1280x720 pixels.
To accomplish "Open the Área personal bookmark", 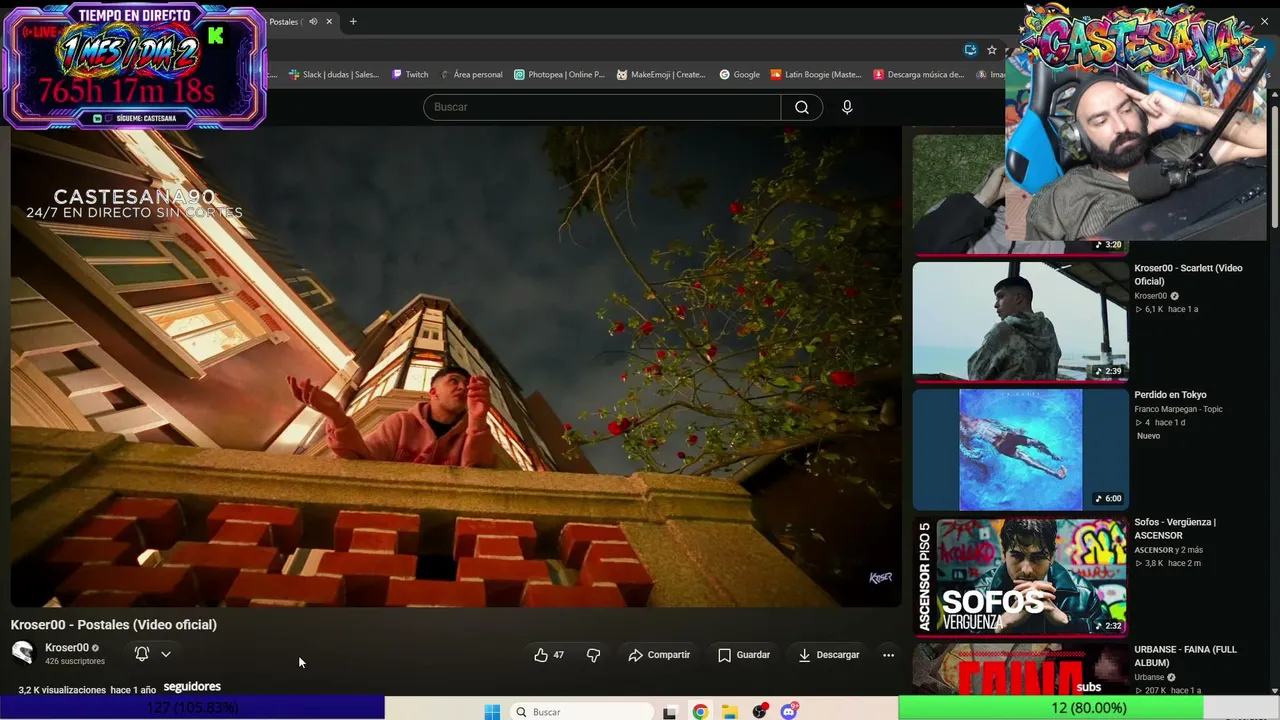I will point(471,74).
